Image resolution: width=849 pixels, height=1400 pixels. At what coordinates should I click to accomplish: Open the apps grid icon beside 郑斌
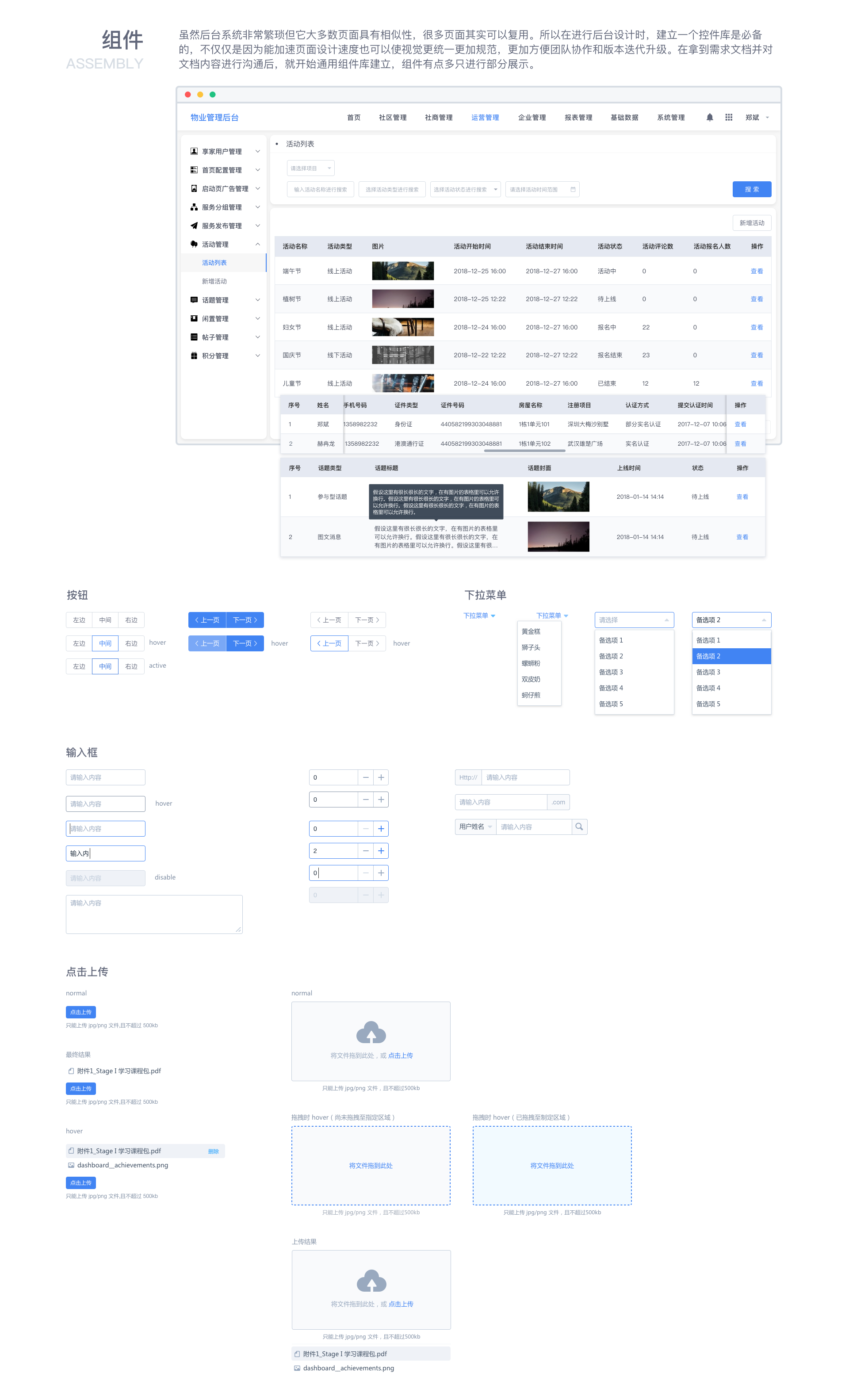coord(729,118)
